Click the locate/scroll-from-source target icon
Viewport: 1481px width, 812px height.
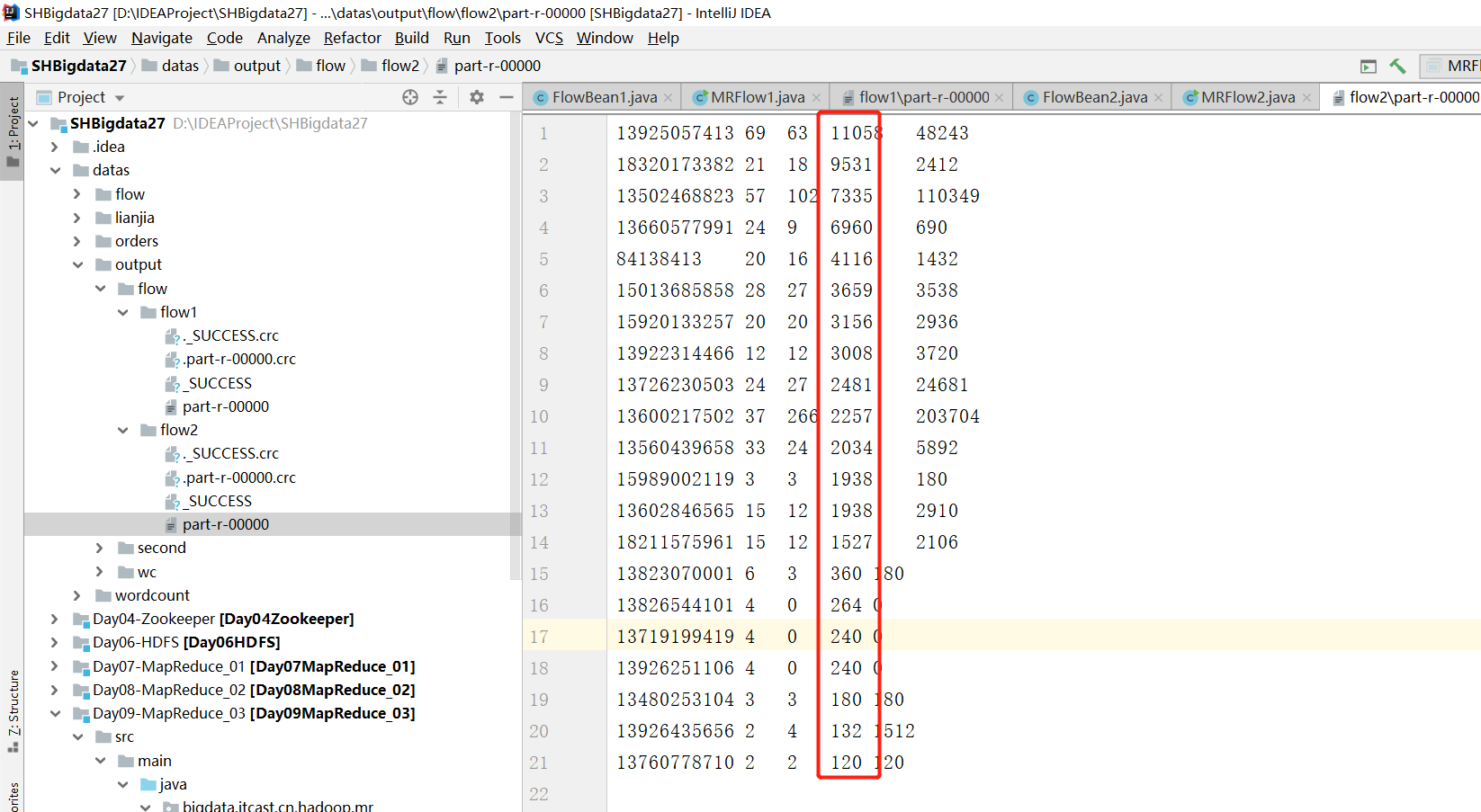[410, 97]
